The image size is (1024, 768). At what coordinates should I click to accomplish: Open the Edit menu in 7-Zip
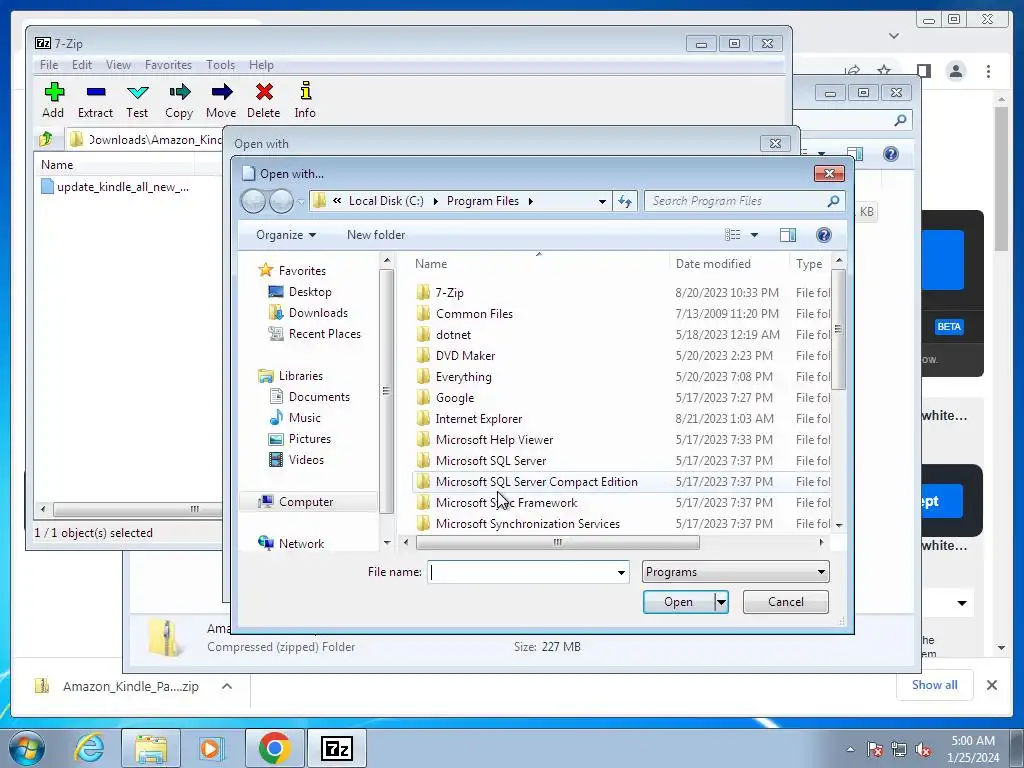pos(82,65)
